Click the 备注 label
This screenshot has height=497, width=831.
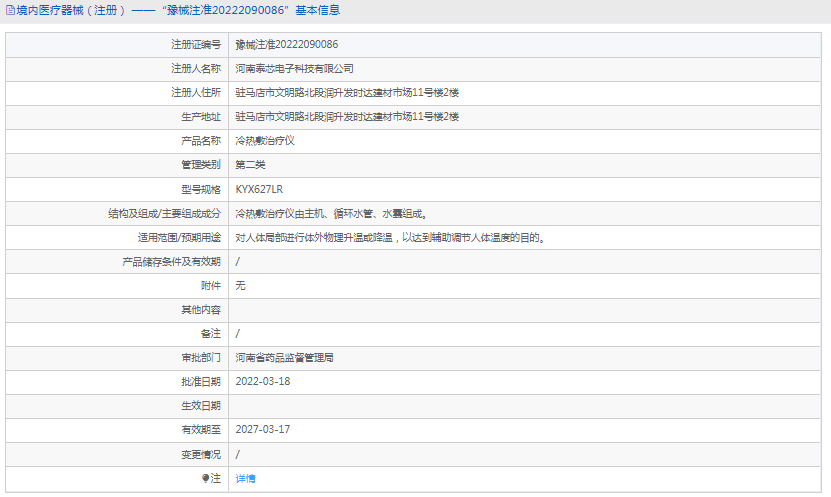(211, 334)
